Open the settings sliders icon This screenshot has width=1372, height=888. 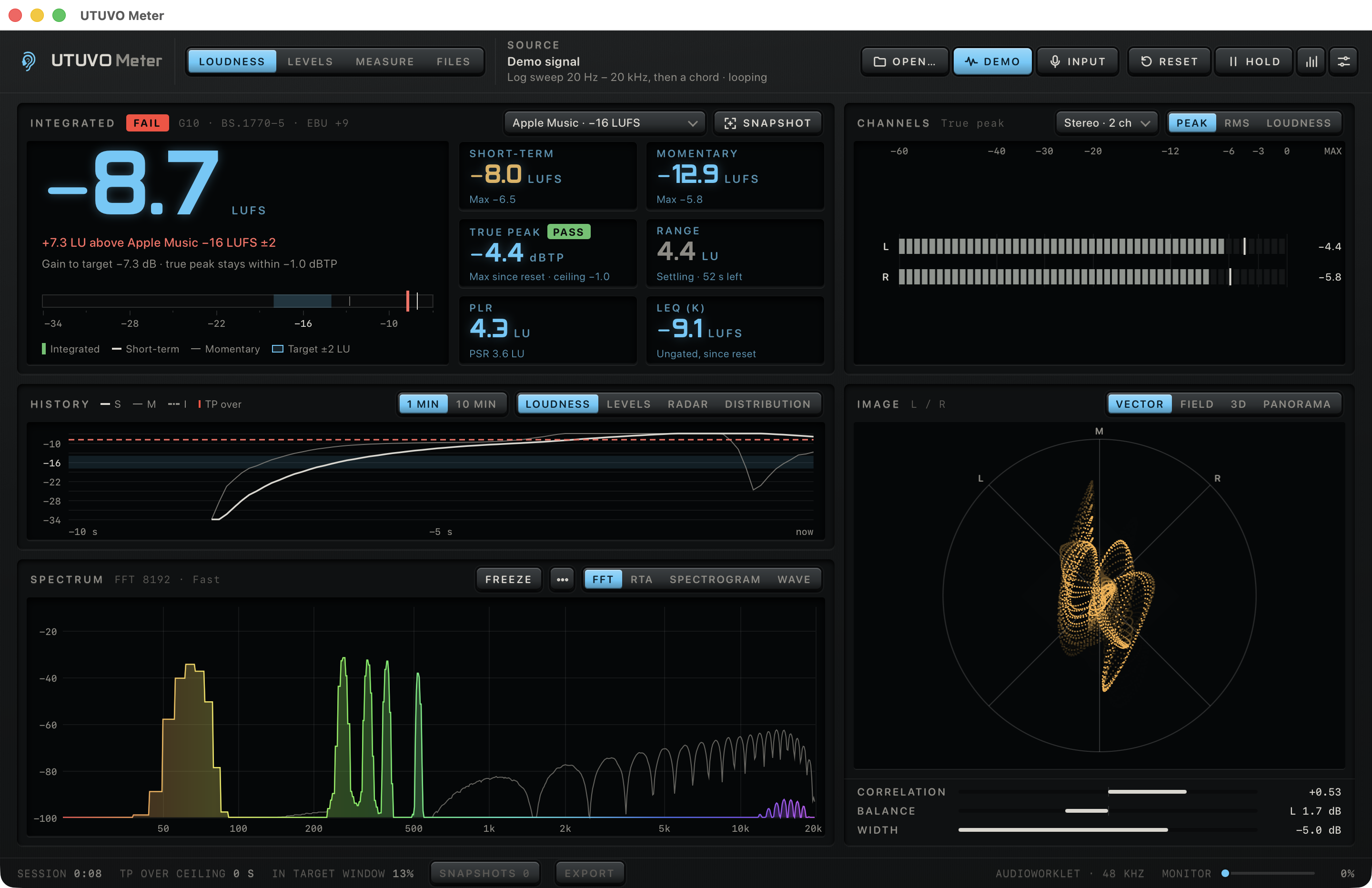[x=1343, y=62]
